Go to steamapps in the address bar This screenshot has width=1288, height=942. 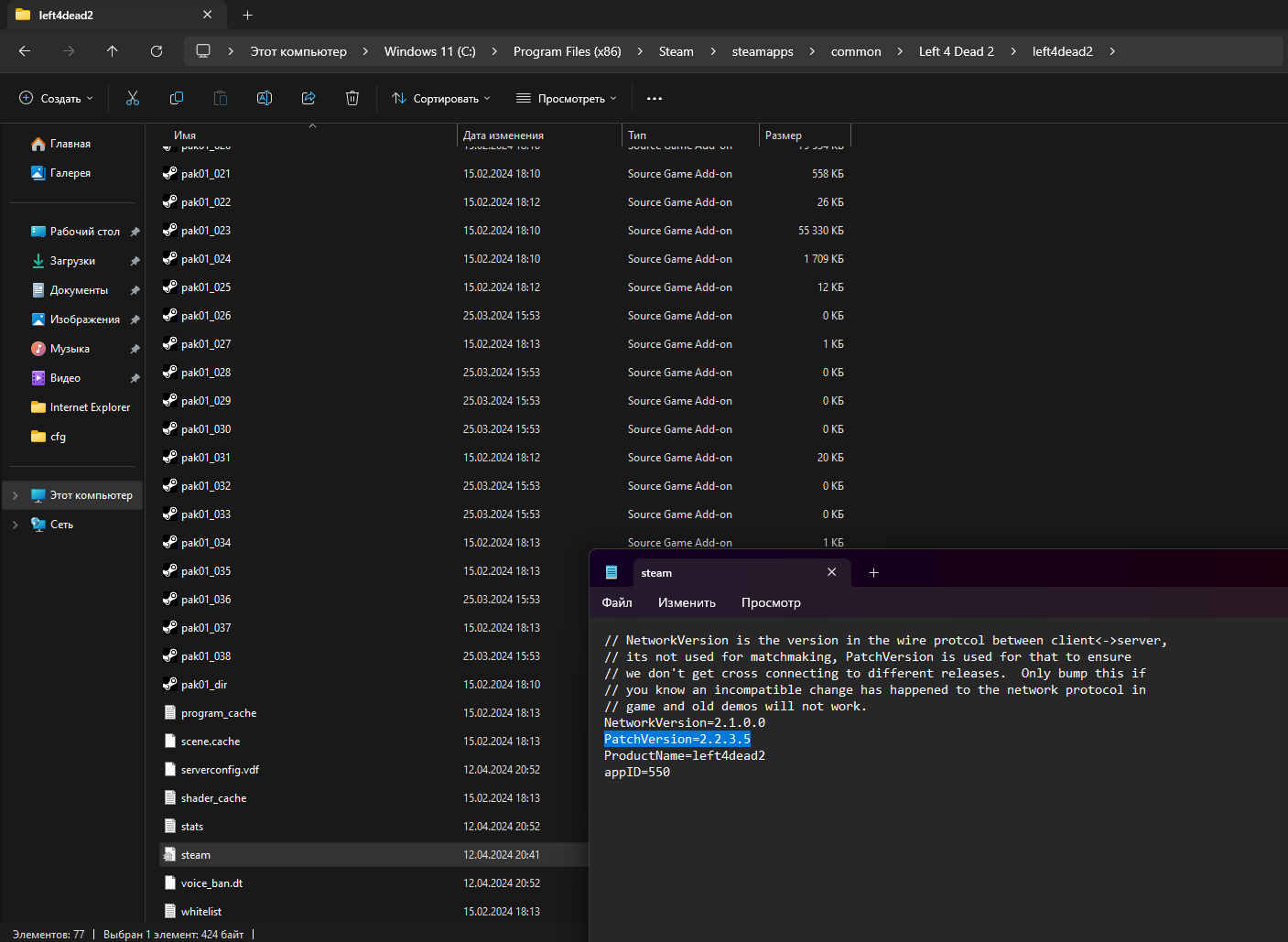(763, 51)
